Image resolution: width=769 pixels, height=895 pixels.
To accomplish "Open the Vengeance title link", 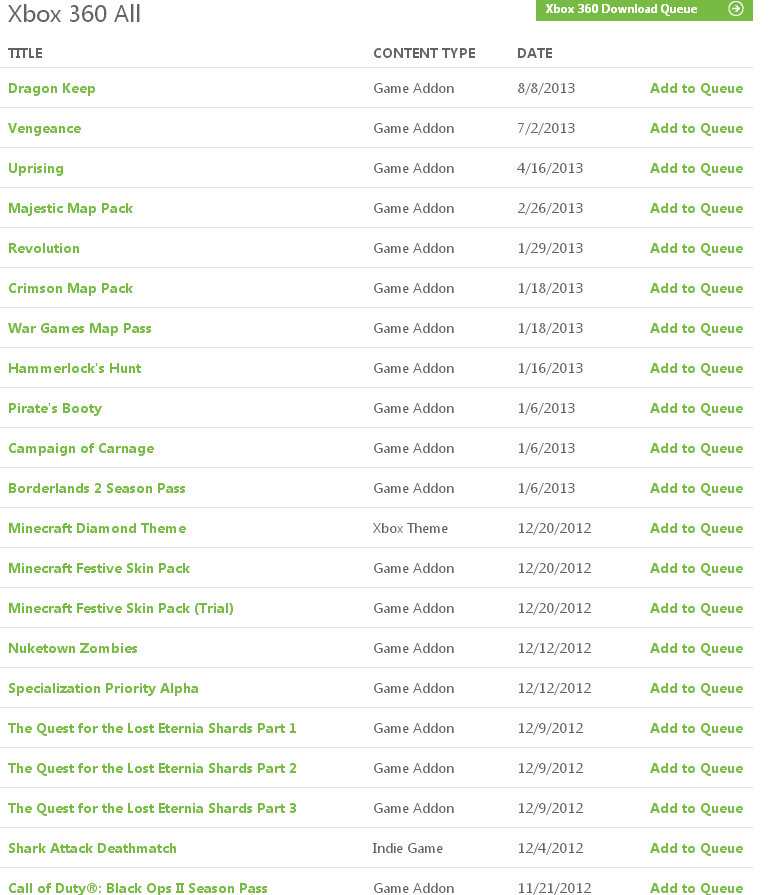I will (45, 128).
